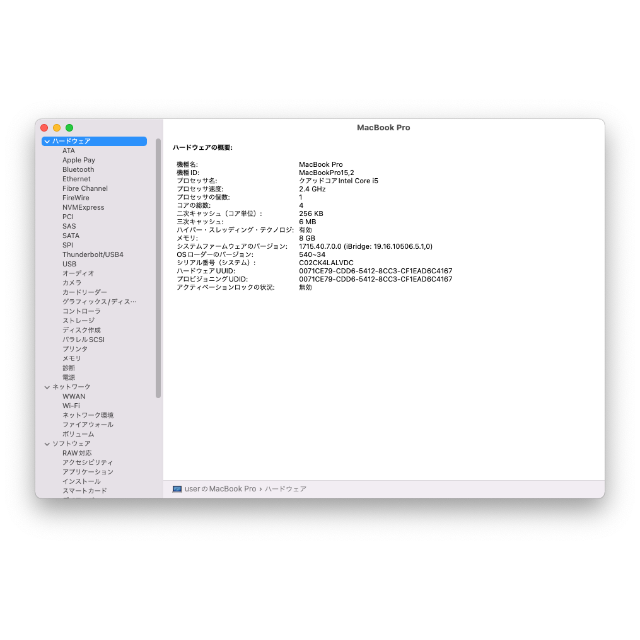This screenshot has height=640, width=640.
Task: Click 'userのMacBook Pro' in path bar
Action: (220, 489)
